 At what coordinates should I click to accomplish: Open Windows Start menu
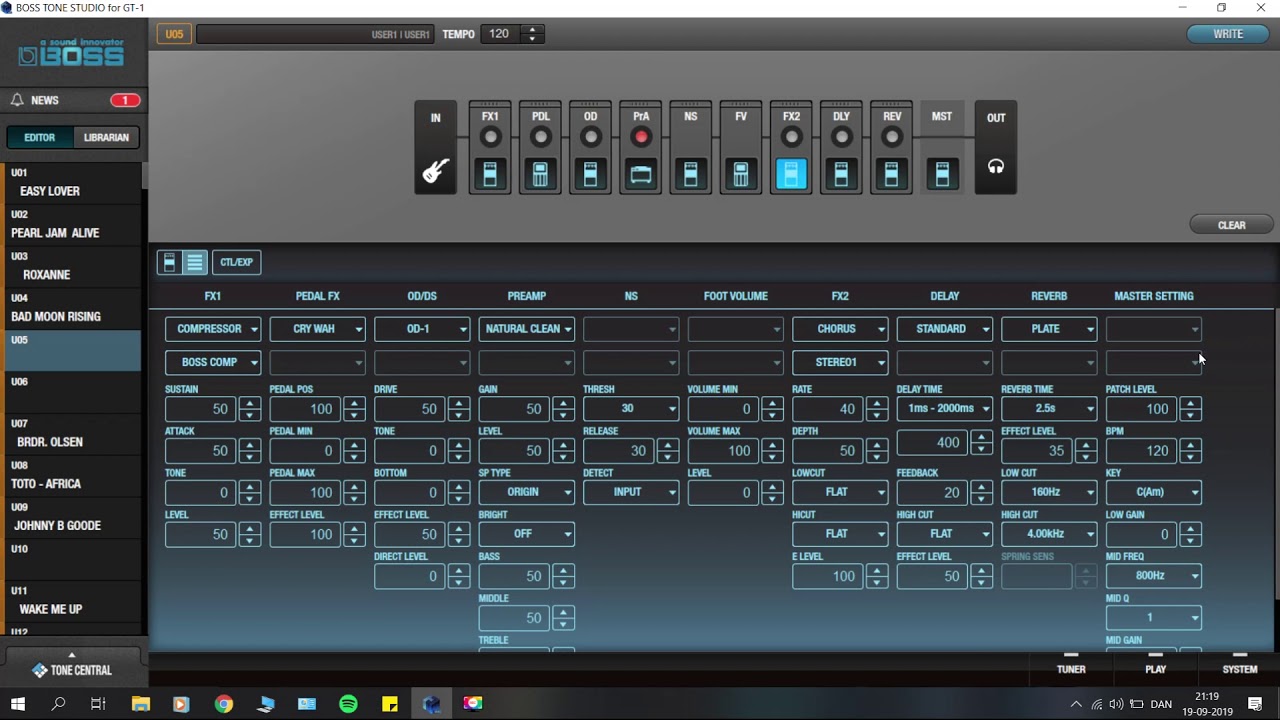[18, 704]
